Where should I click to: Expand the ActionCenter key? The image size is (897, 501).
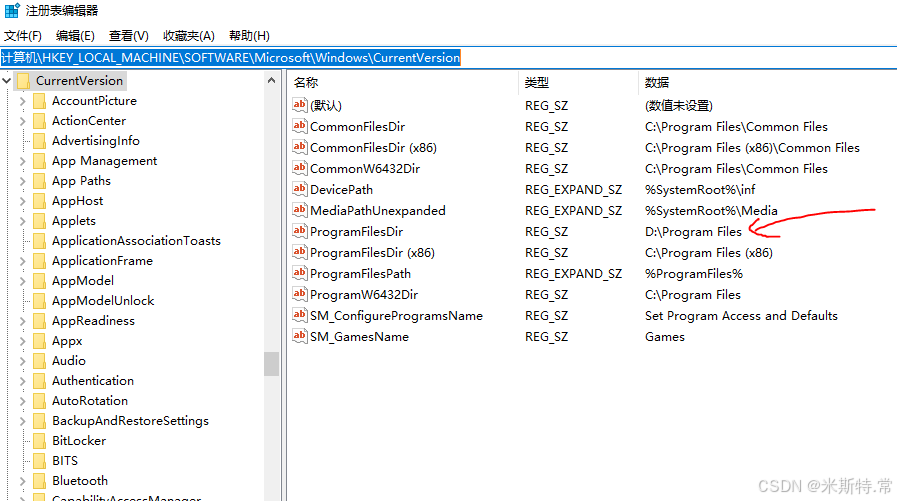point(22,121)
